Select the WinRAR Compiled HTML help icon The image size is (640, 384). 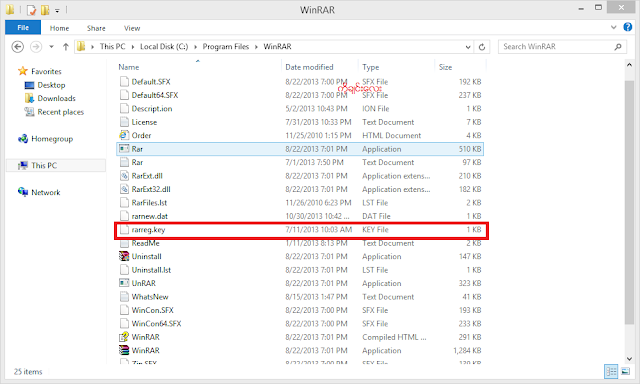point(124,337)
